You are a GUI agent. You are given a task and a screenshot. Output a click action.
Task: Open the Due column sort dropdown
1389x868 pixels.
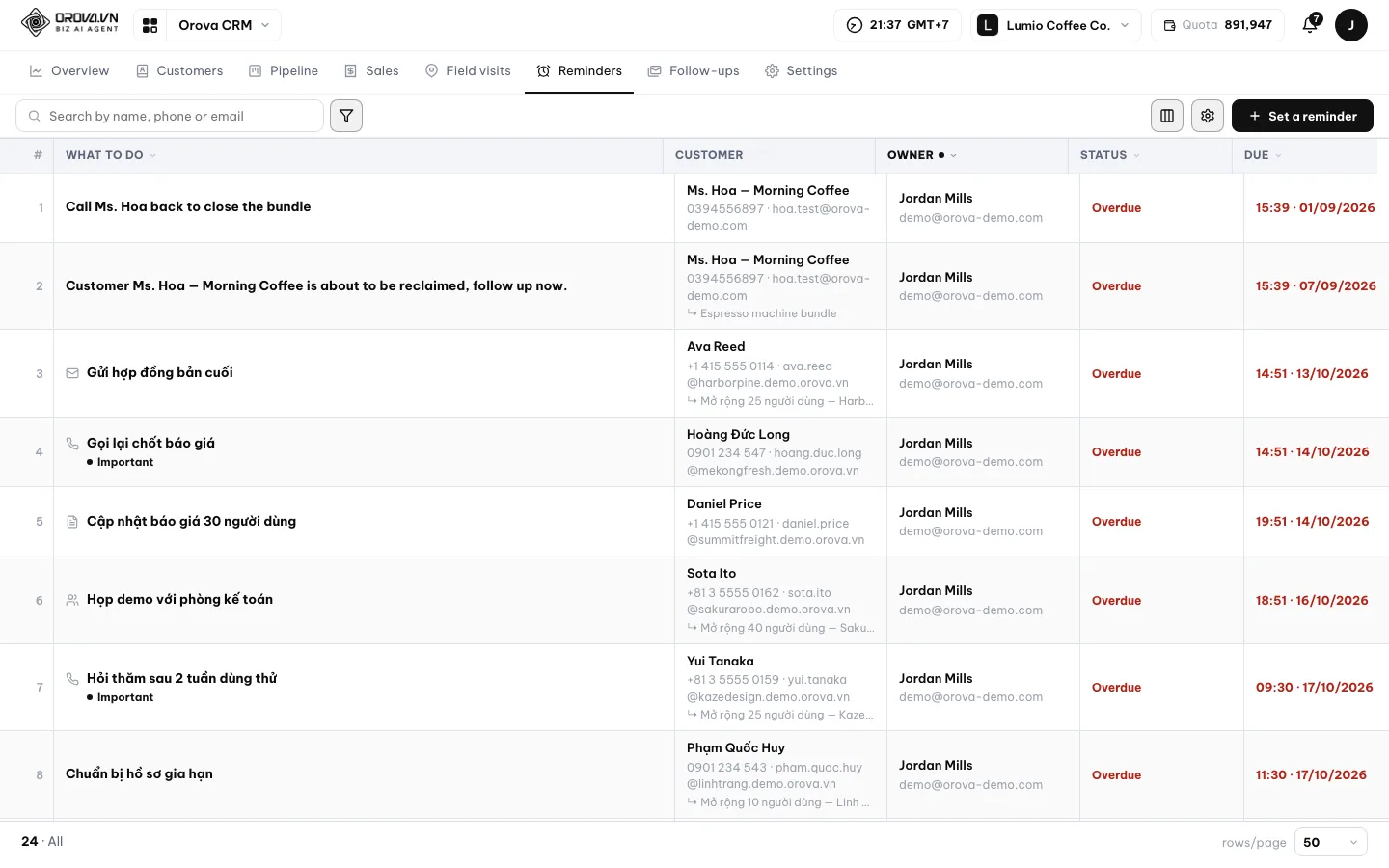pyautogui.click(x=1278, y=155)
